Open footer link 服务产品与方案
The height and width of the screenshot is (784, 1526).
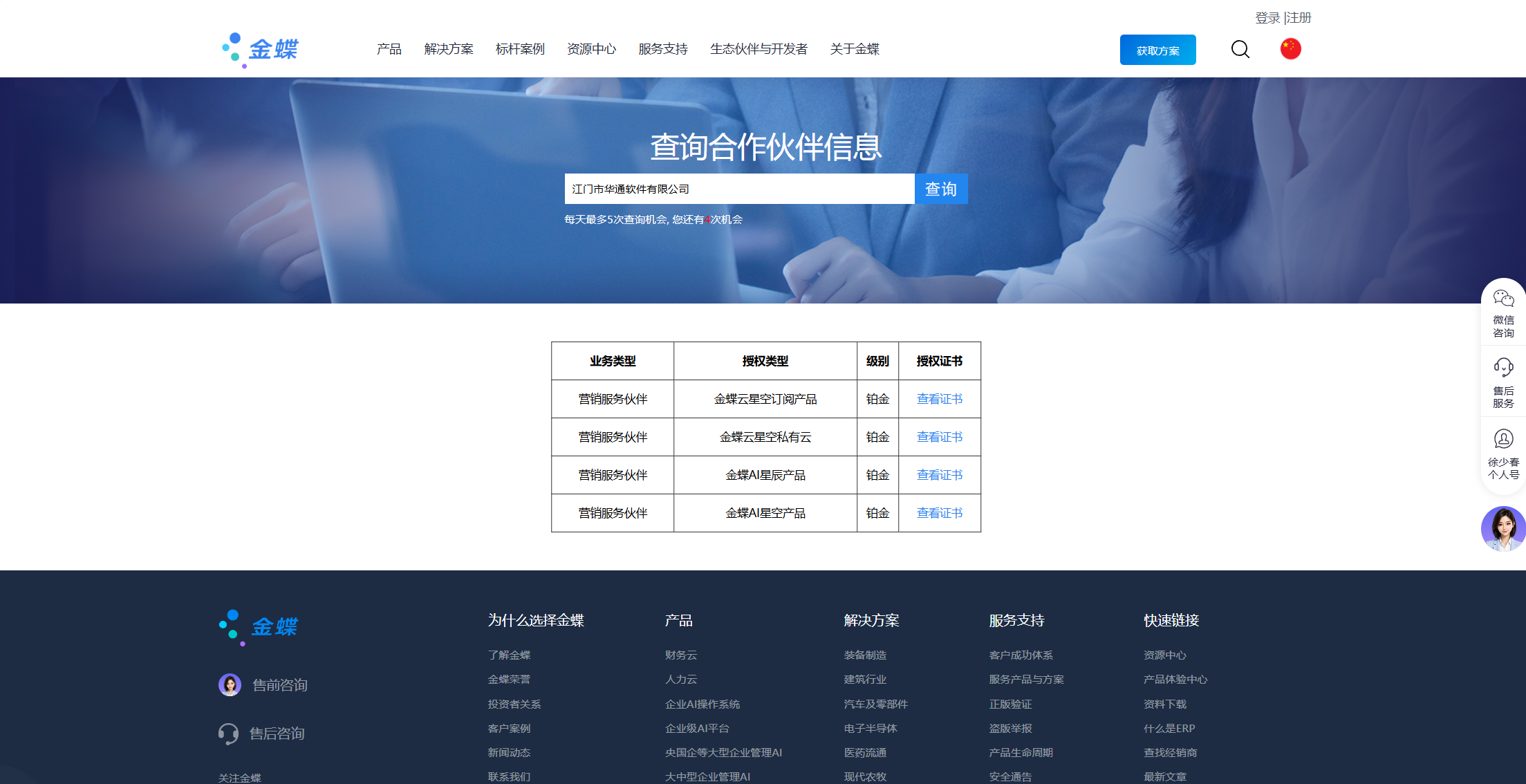point(1026,679)
